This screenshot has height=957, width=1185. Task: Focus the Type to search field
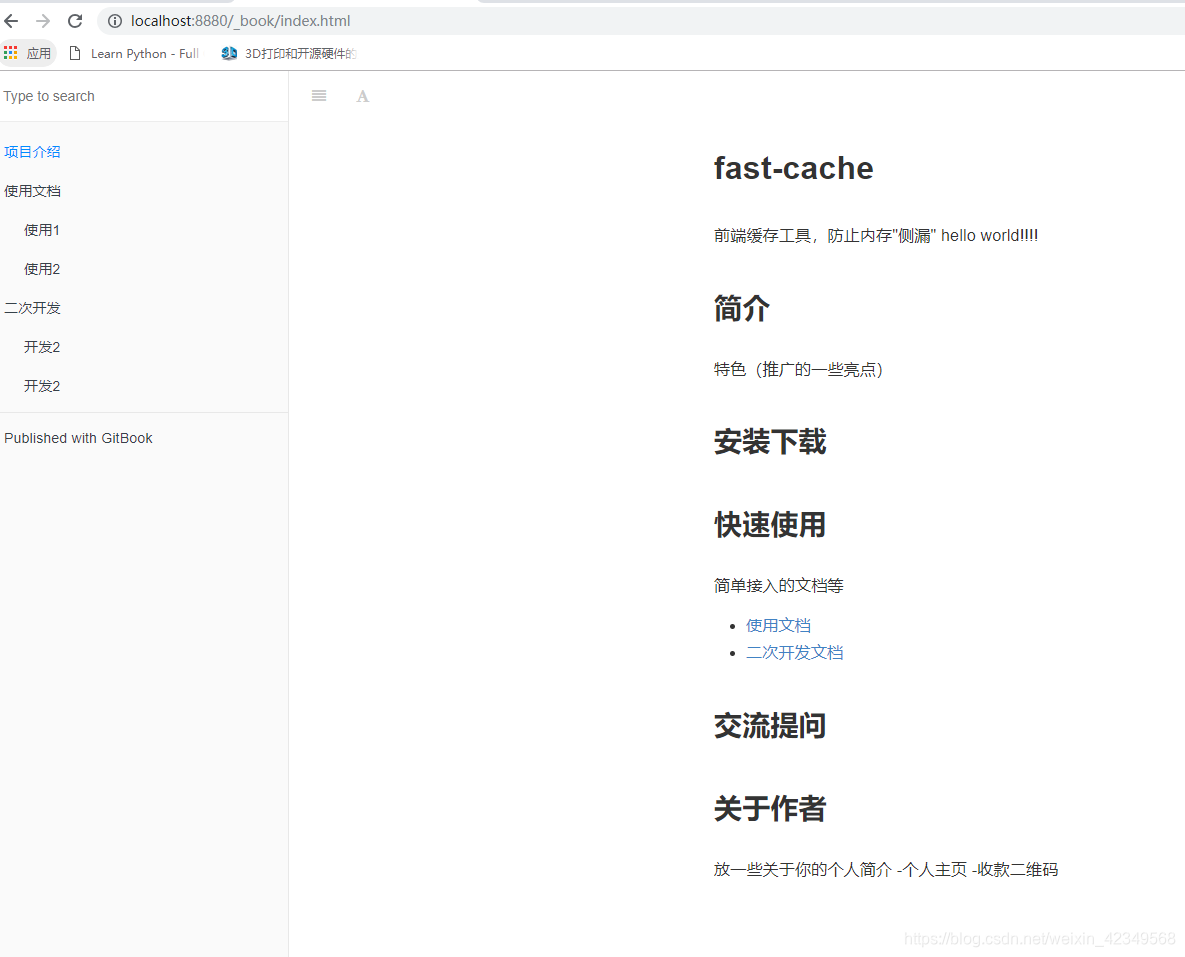tap(144, 96)
